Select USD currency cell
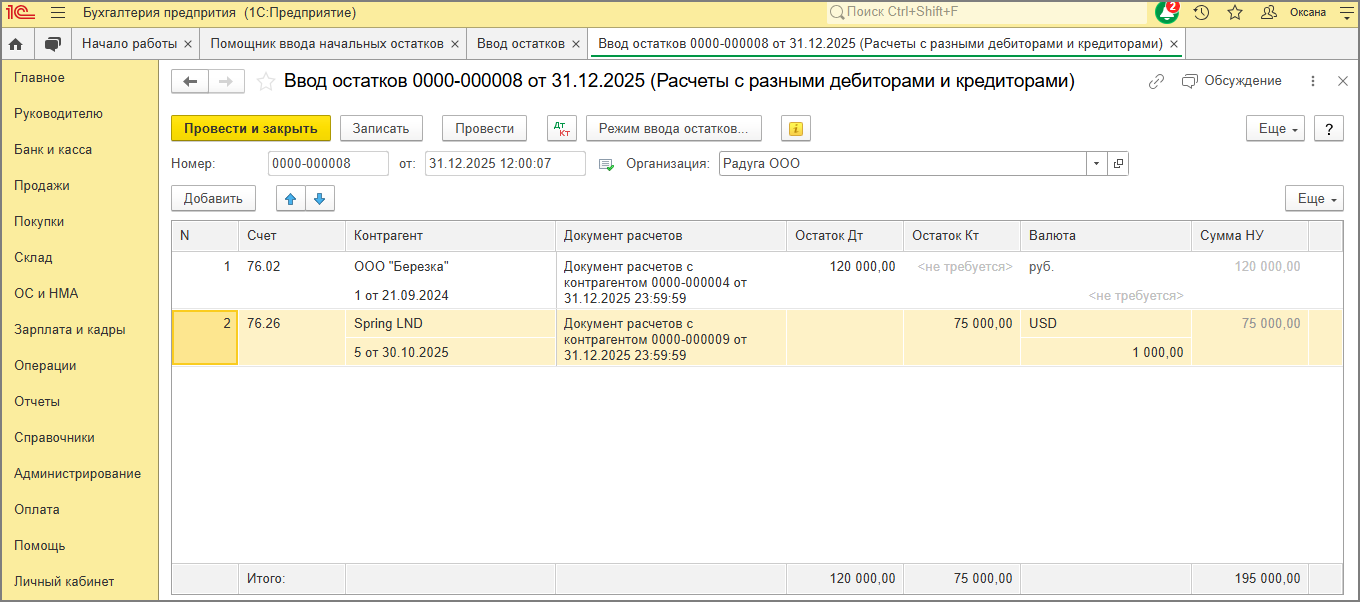 pyautogui.click(x=1106, y=324)
